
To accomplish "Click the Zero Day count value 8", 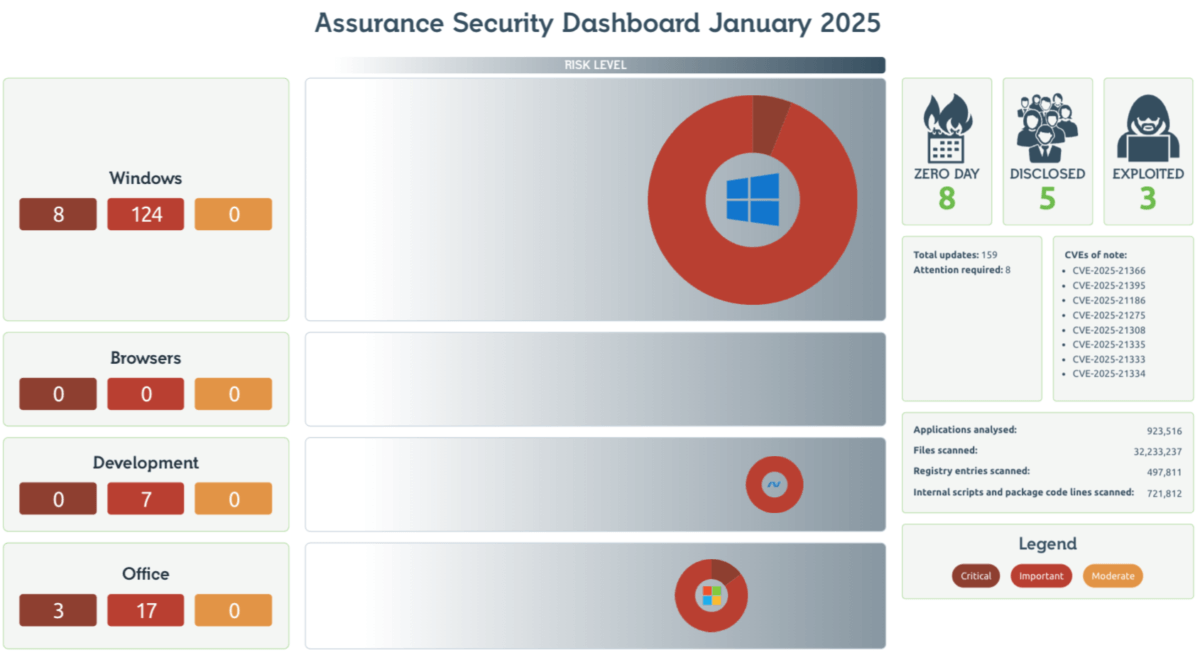I will (947, 199).
